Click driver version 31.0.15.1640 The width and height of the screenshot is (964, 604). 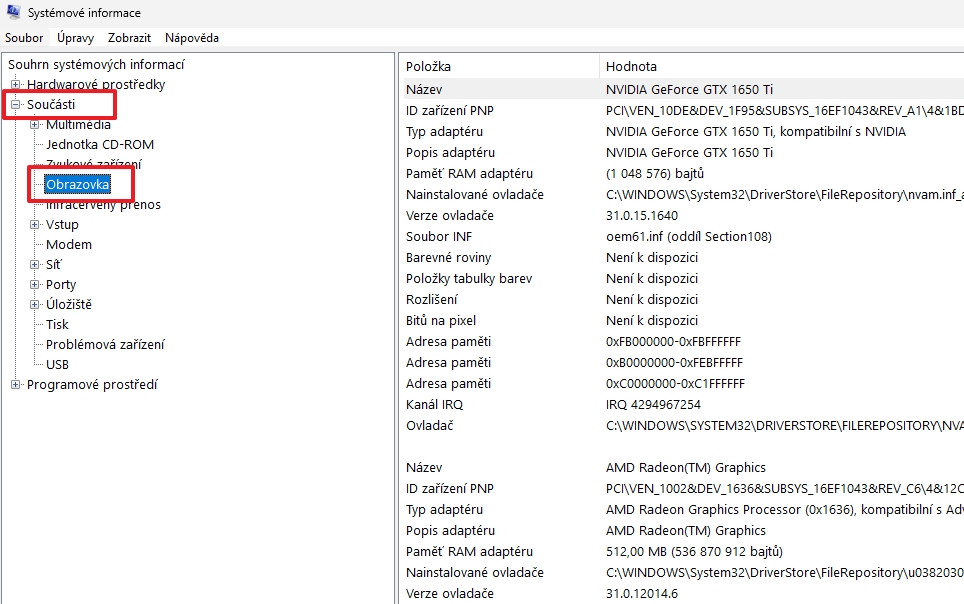point(642,215)
